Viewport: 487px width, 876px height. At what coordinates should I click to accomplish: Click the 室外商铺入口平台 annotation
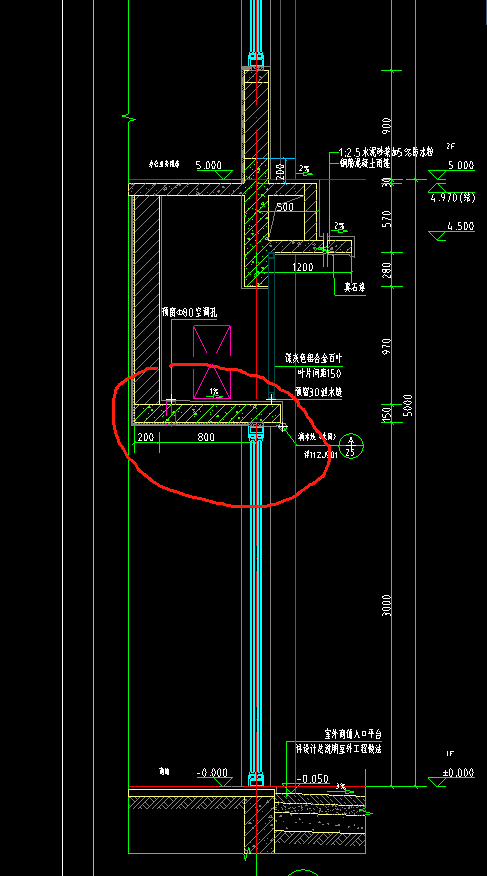352,732
